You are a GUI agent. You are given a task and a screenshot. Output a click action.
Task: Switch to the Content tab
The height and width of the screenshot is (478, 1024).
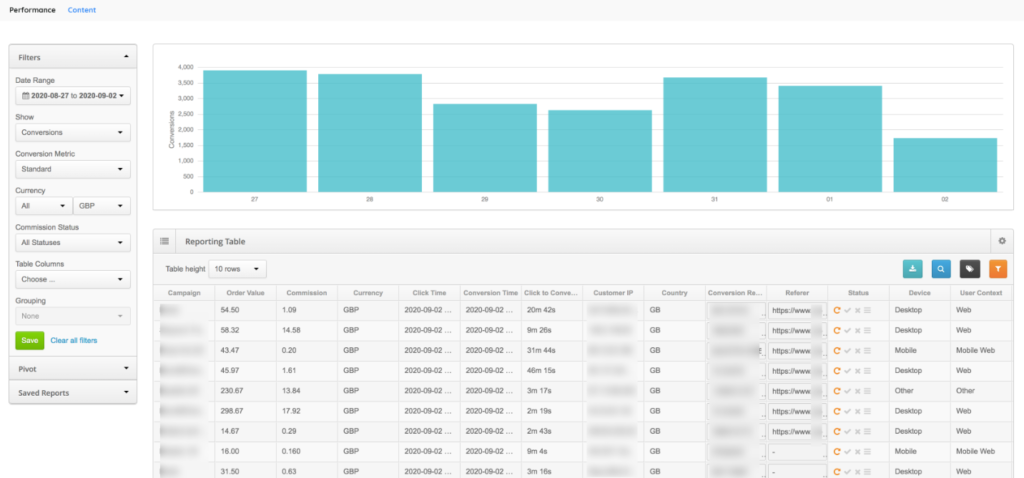(x=82, y=9)
